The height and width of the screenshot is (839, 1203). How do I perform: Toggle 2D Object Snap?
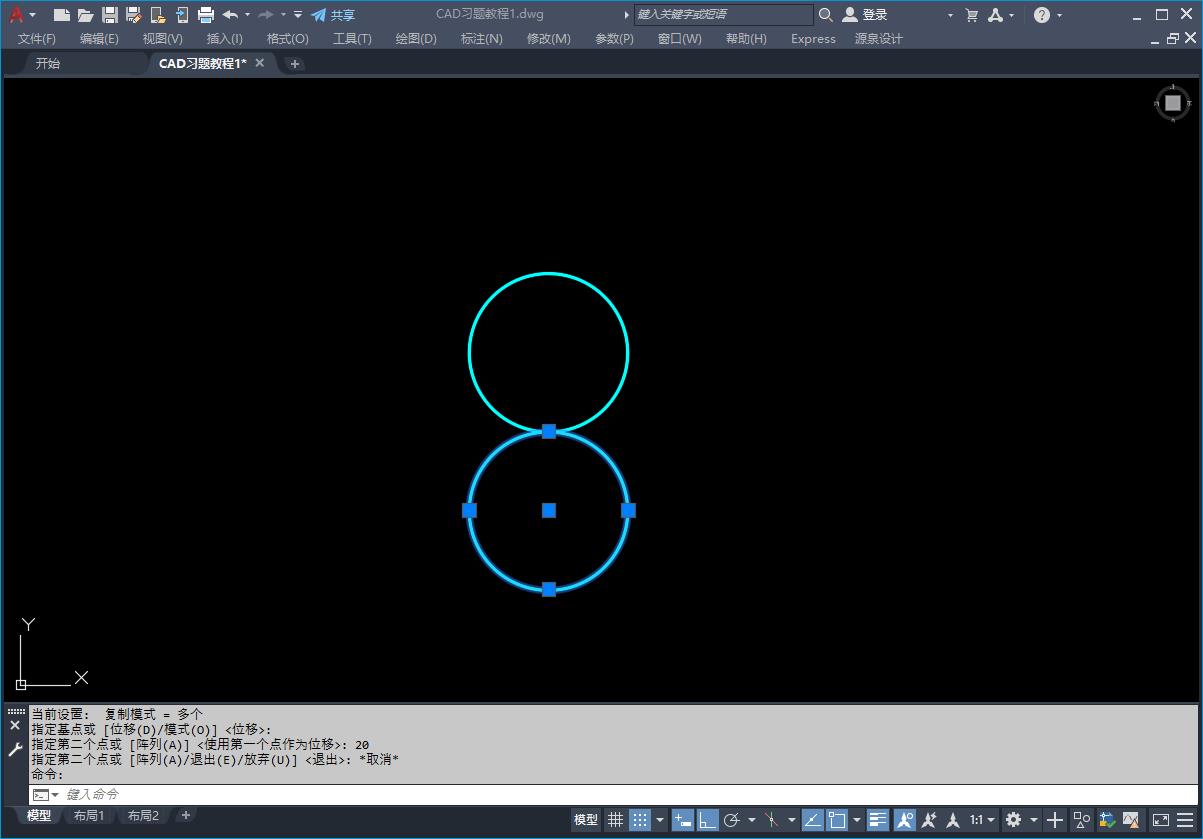pyautogui.click(x=837, y=820)
